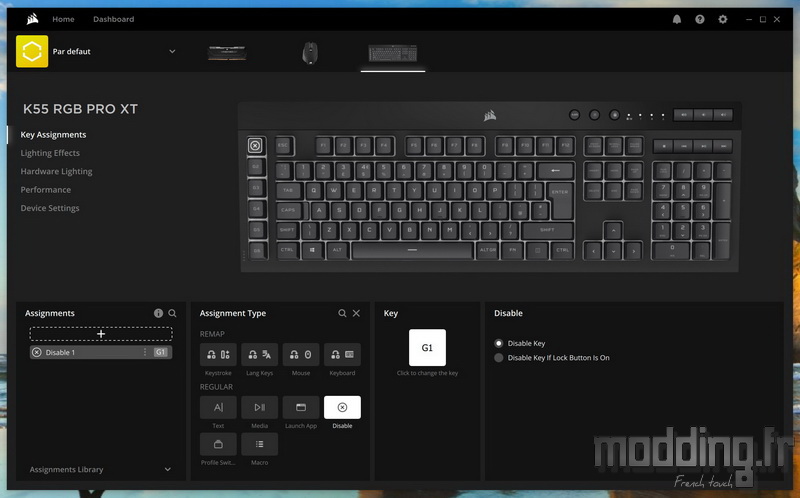Click the yellow profile hexagon icon

[x=32, y=51]
